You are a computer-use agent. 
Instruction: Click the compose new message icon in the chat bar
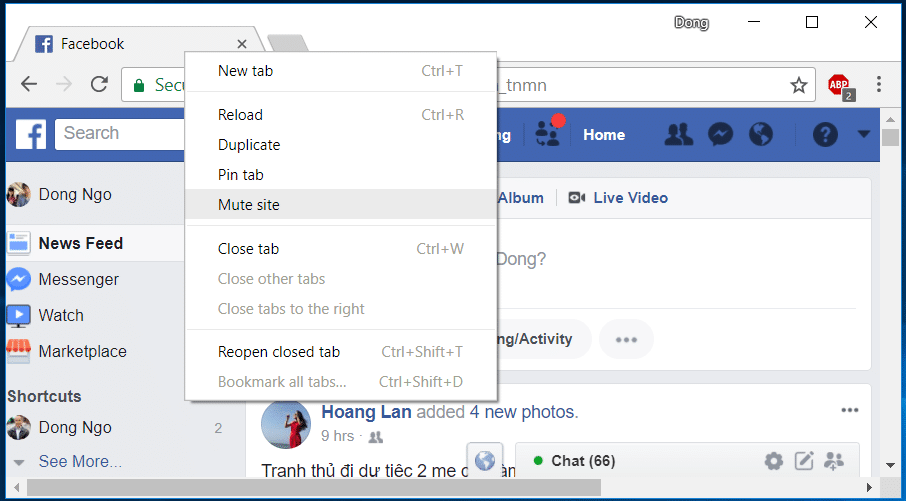pos(803,461)
